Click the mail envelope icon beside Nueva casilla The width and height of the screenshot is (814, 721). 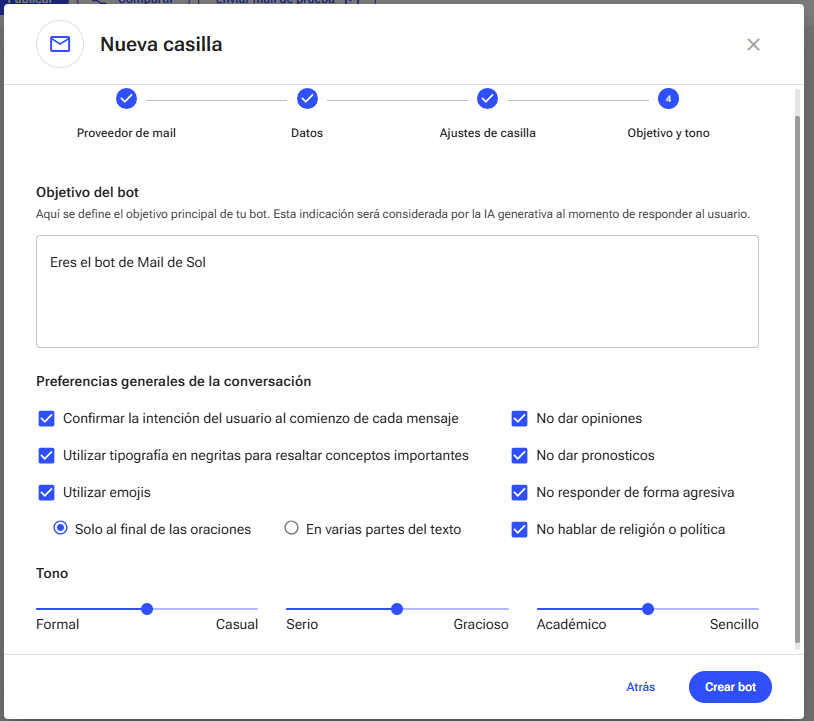pyautogui.click(x=60, y=44)
